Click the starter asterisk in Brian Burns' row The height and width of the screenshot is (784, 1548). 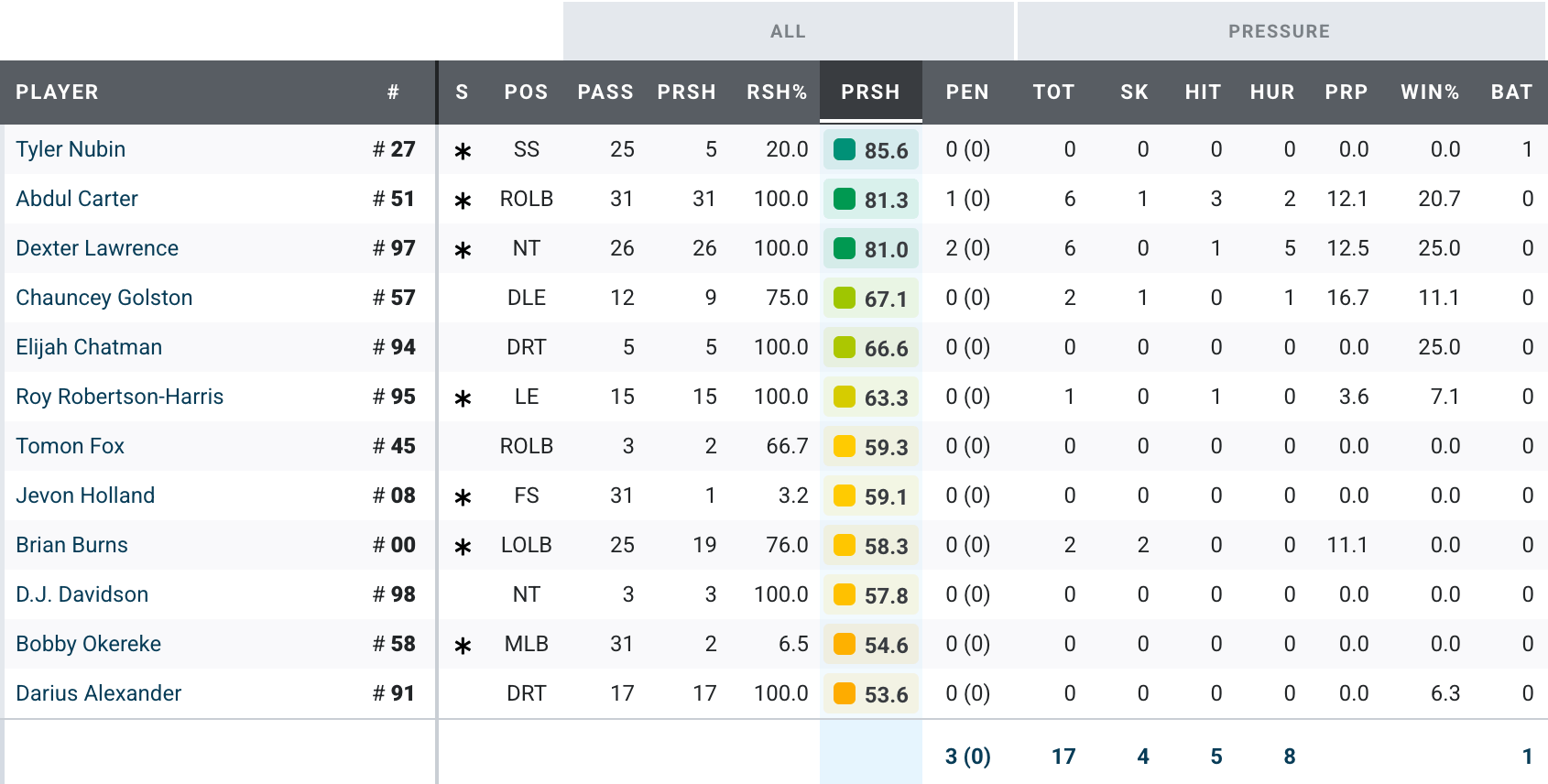click(463, 547)
